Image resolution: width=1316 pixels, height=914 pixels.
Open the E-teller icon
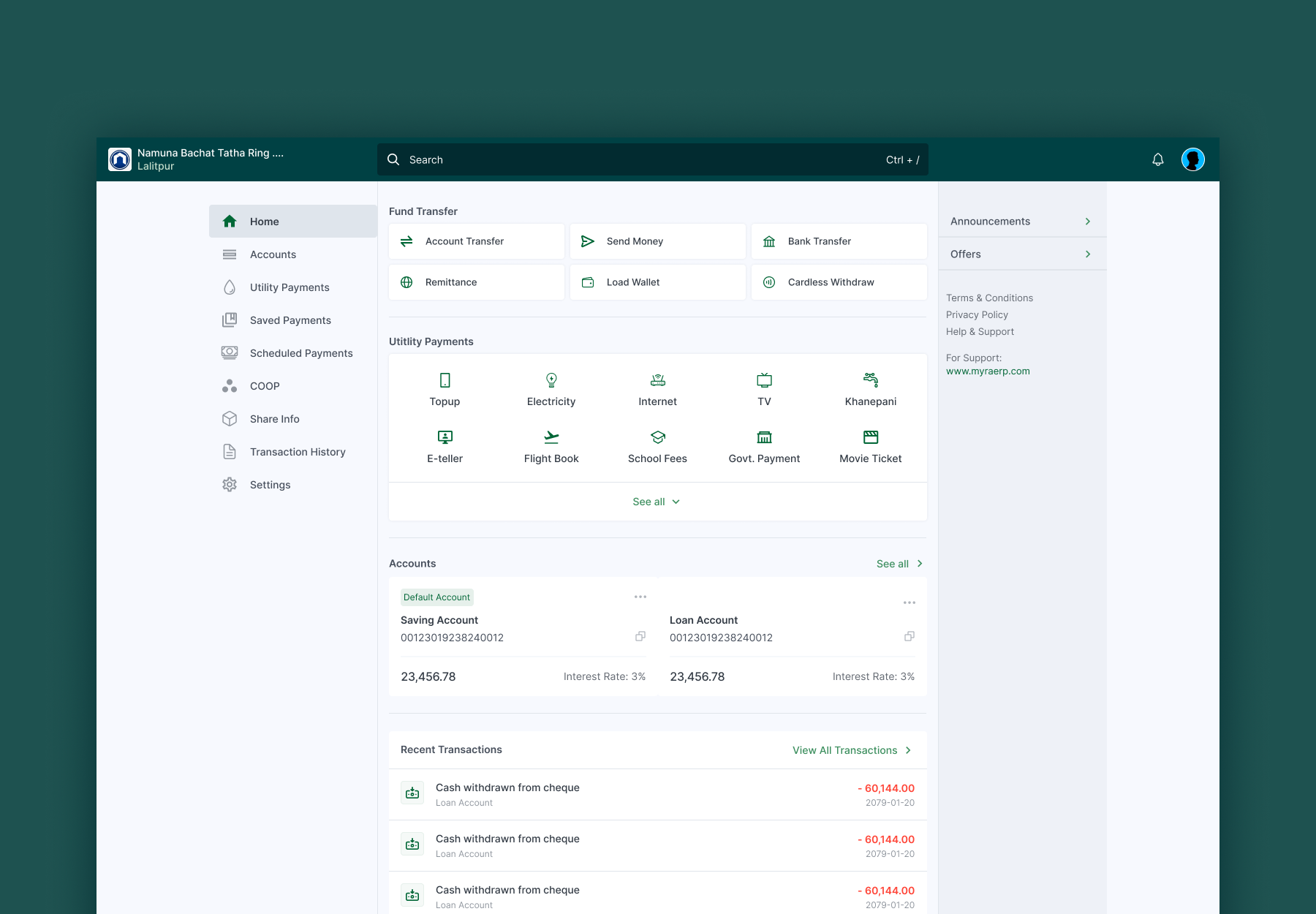tap(445, 437)
